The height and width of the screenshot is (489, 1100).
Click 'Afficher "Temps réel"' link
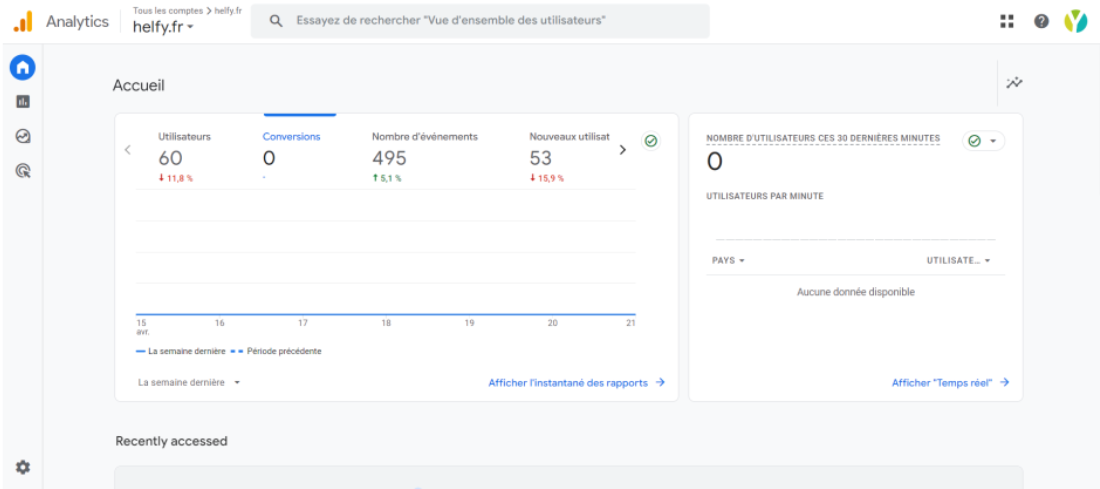point(950,382)
